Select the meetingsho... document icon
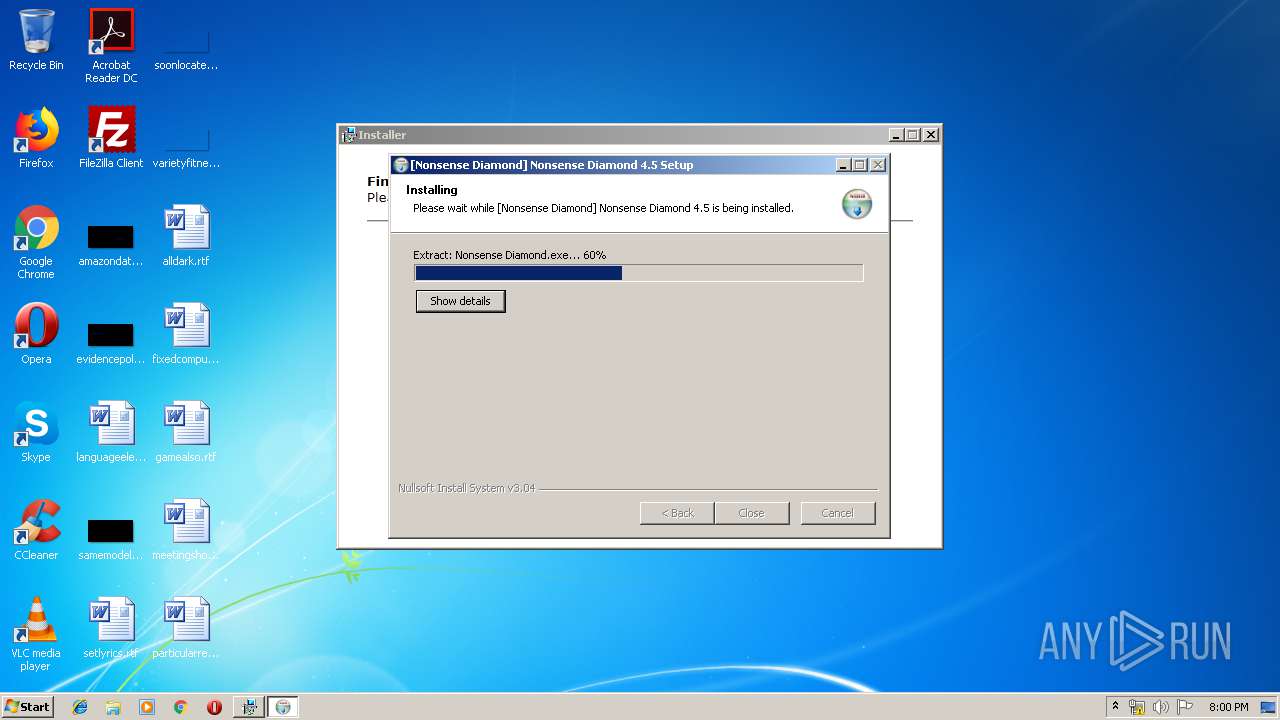Image resolution: width=1280 pixels, height=720 pixels. tap(186, 530)
